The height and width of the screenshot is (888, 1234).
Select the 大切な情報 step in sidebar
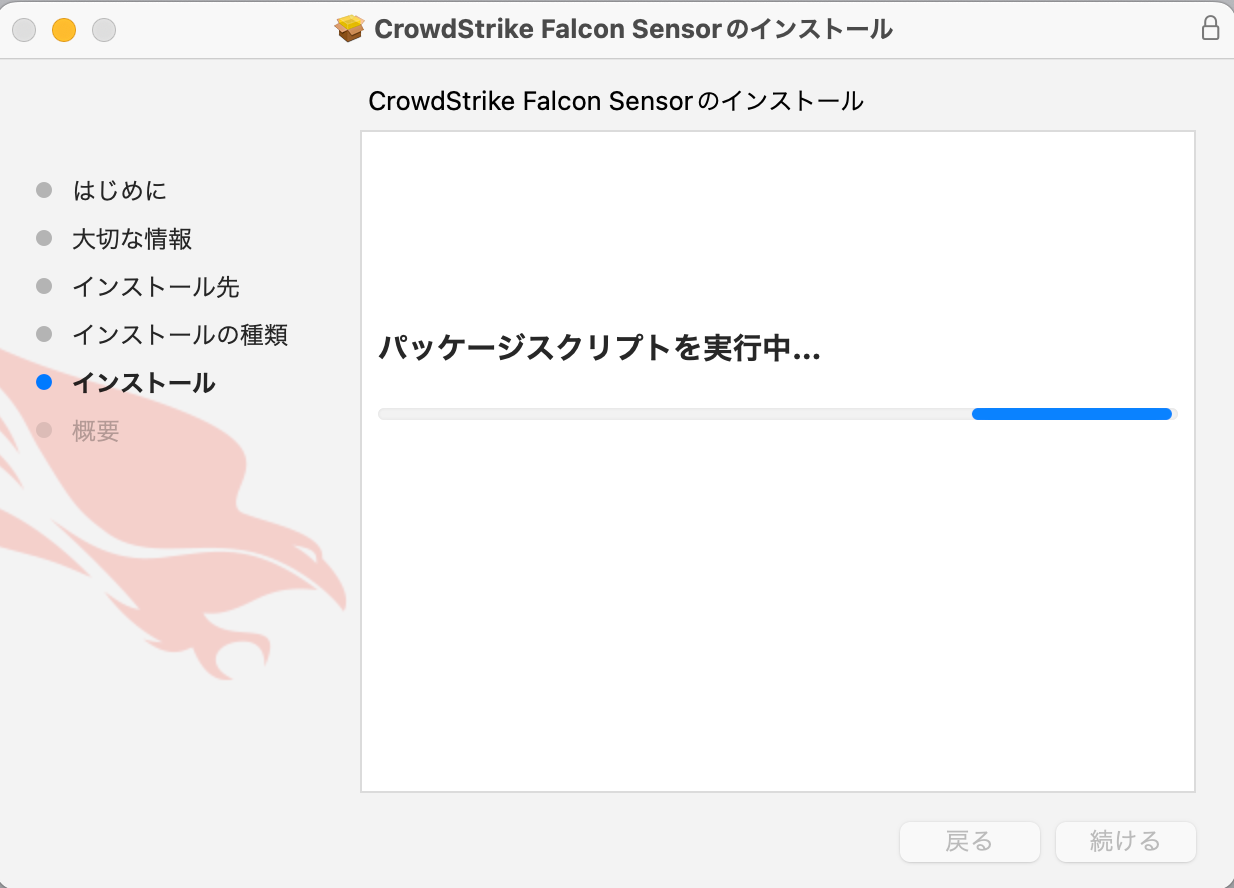(133, 238)
